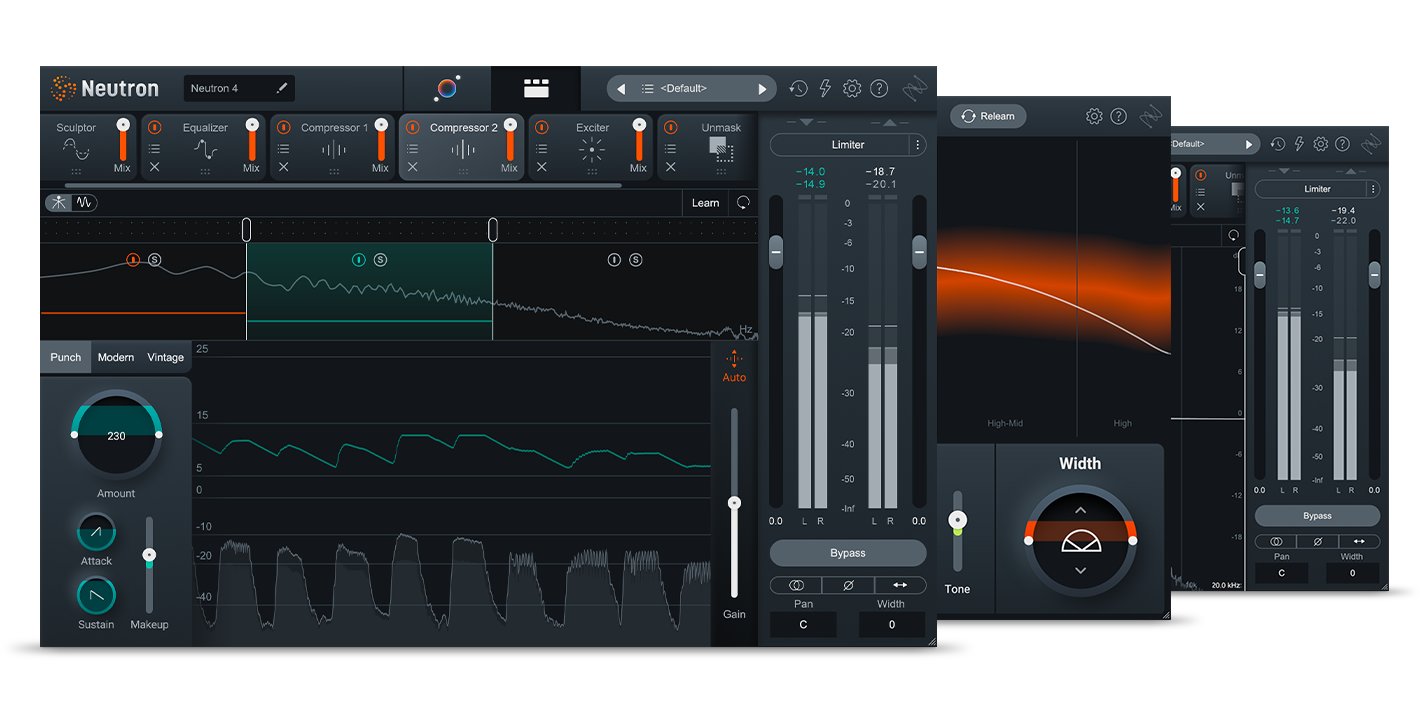Switch to the Vintage compressor mode
1420x710 pixels.
point(165,357)
